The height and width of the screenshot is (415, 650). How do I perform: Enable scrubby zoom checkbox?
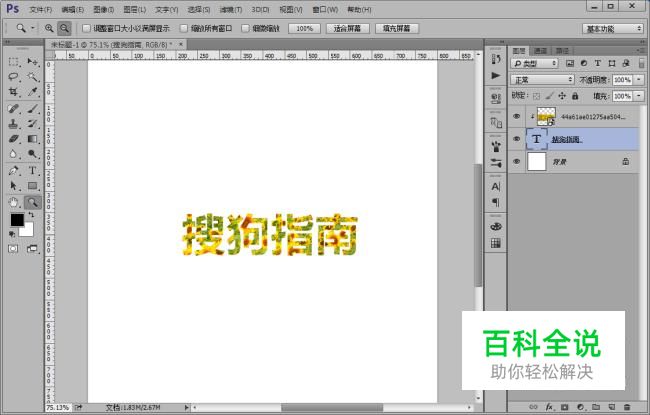click(245, 28)
